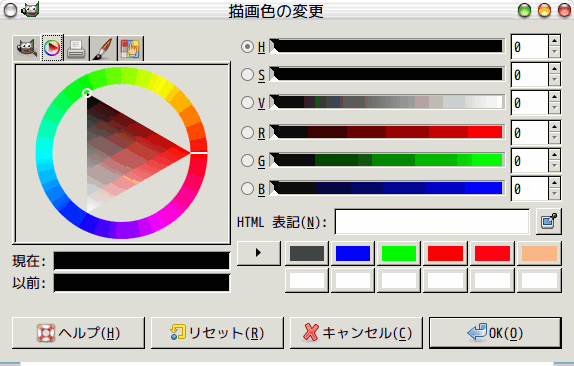574x366 pixels.
Task: Decrease the R value with down arrow
Action: [554, 138]
